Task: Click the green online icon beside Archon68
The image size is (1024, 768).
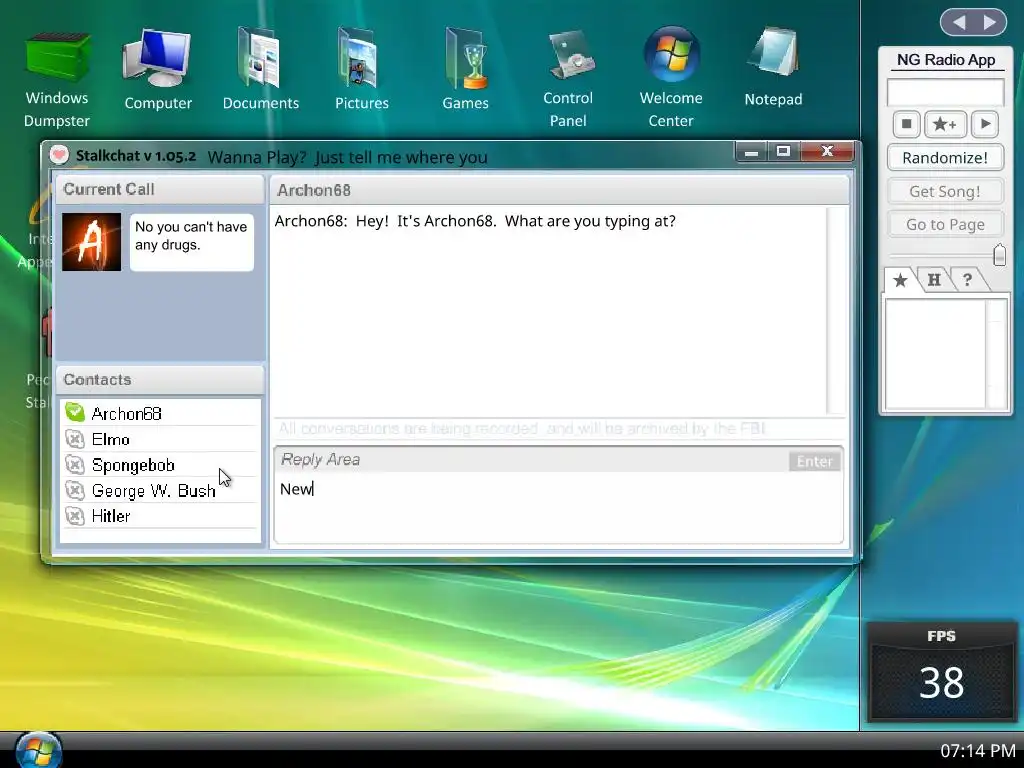Action: tap(75, 413)
